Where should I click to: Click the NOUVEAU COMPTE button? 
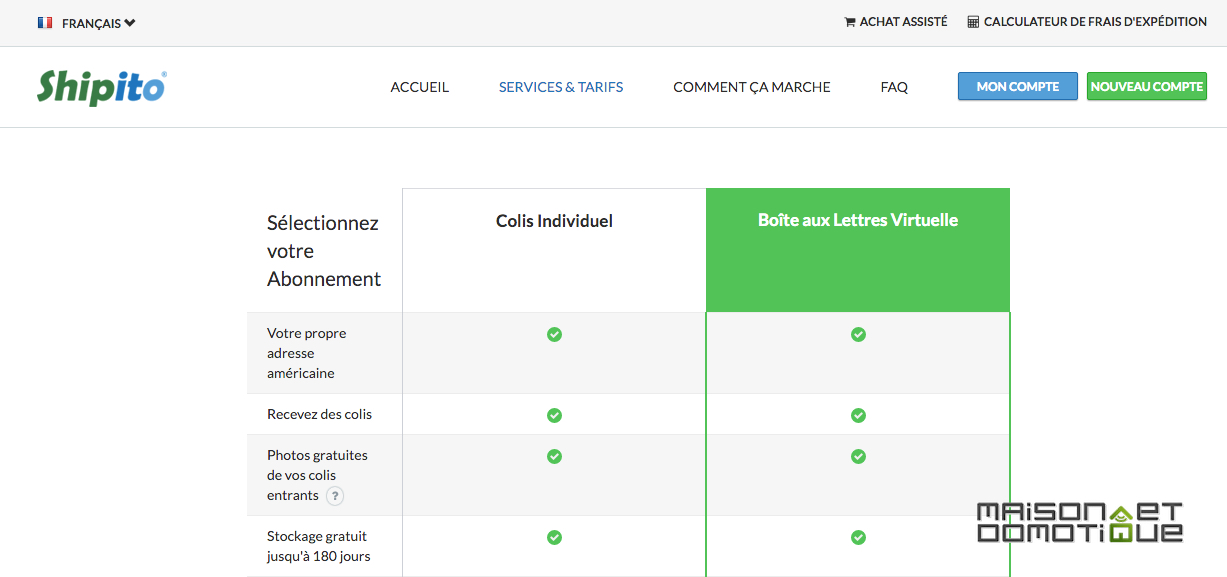pyautogui.click(x=1147, y=86)
